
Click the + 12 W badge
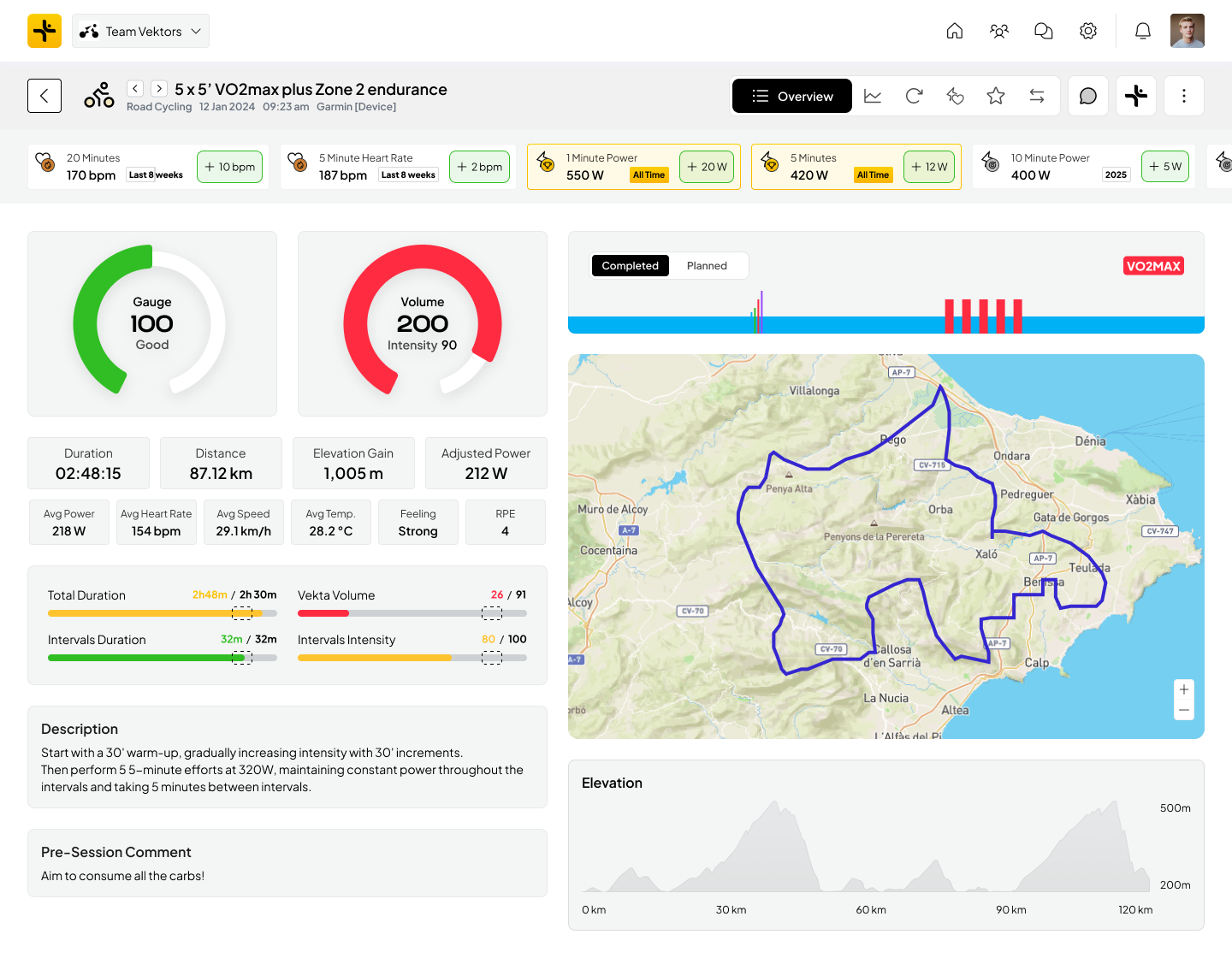tap(929, 167)
